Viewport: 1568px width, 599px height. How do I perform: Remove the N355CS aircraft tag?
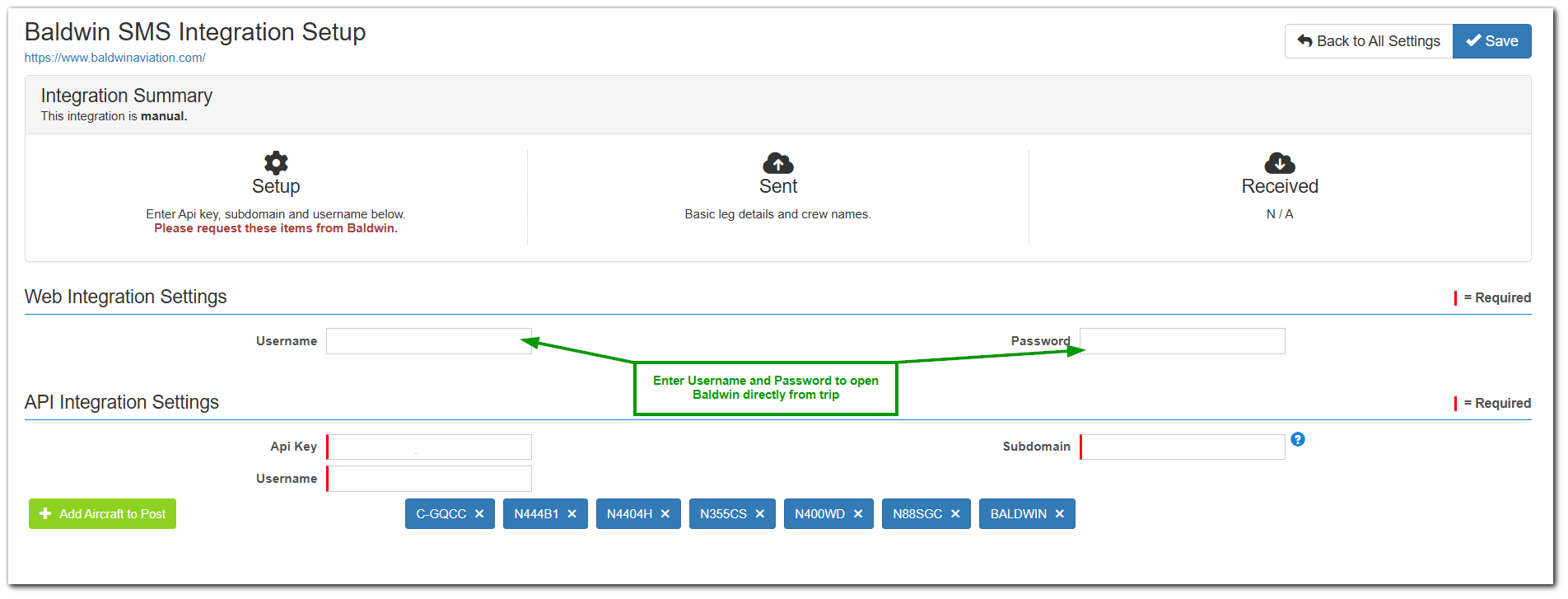coord(760,514)
